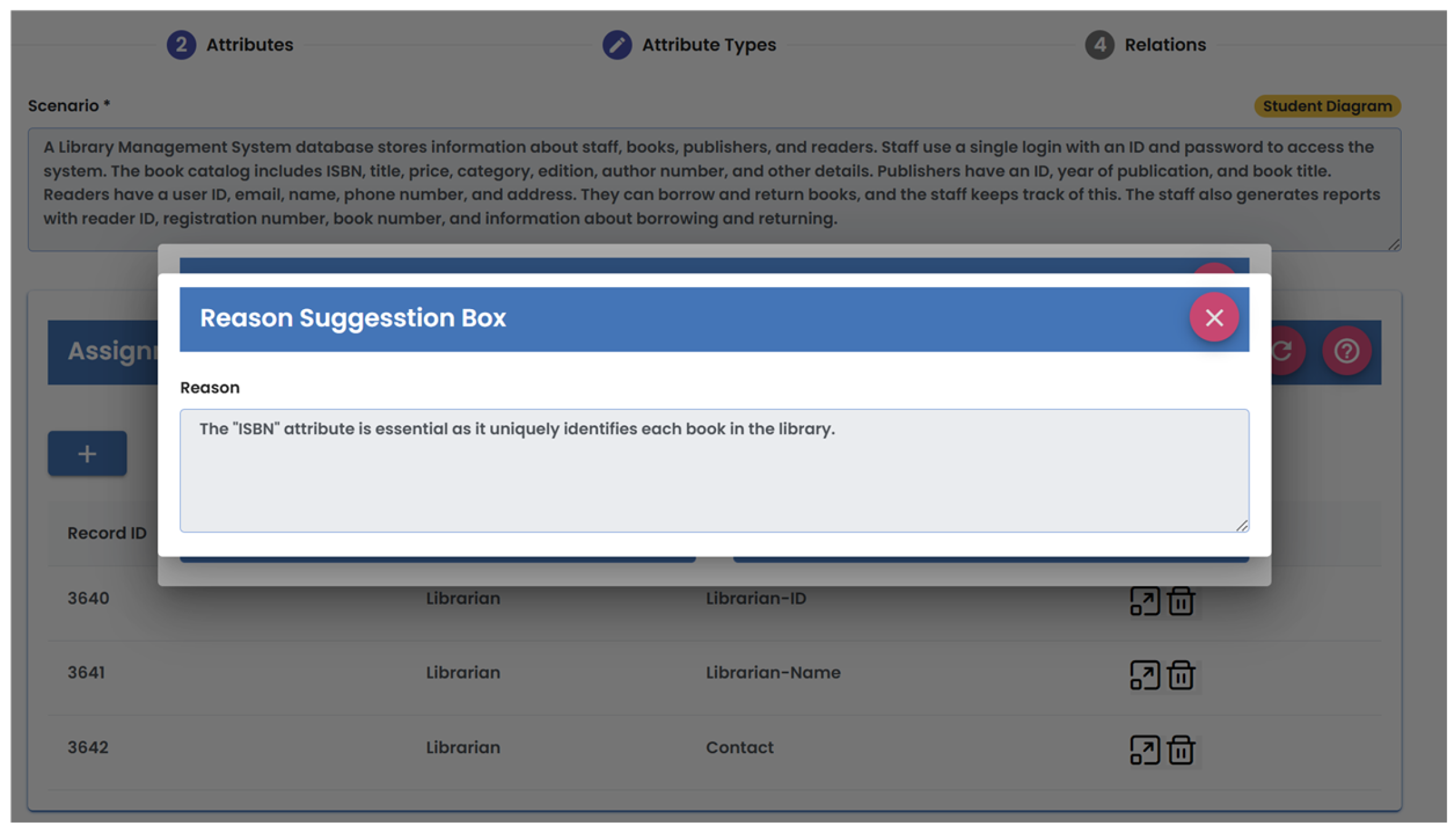Close the Reason Suggestion Box dialog

(x=1213, y=318)
